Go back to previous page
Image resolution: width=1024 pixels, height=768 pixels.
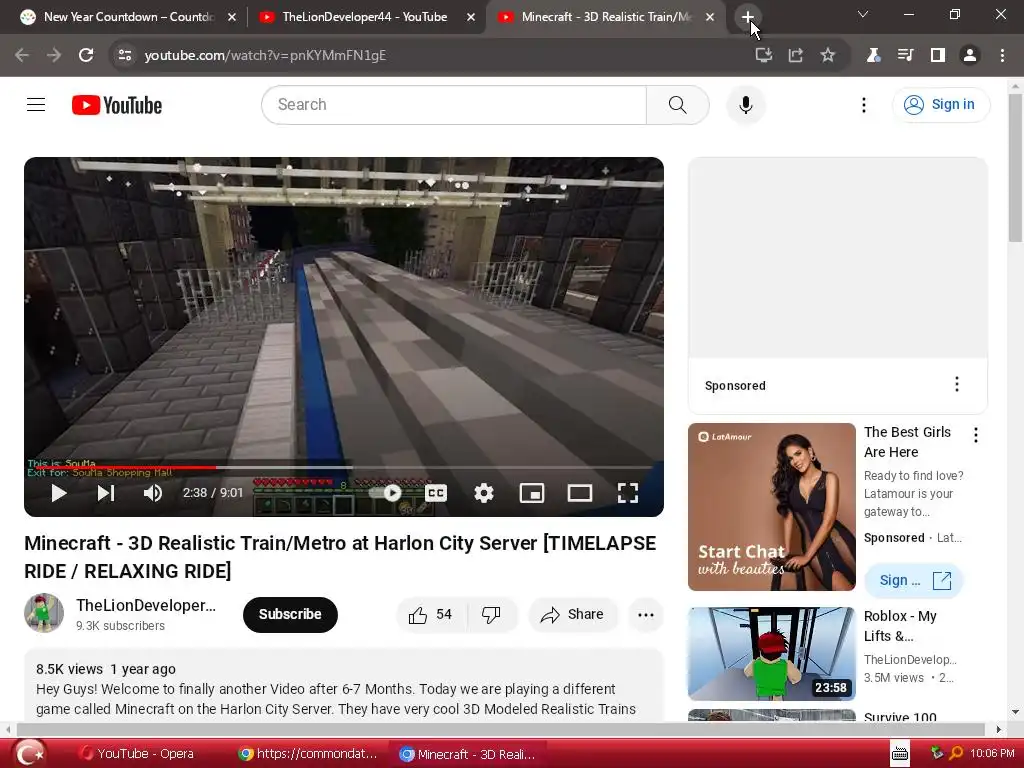(x=22, y=56)
